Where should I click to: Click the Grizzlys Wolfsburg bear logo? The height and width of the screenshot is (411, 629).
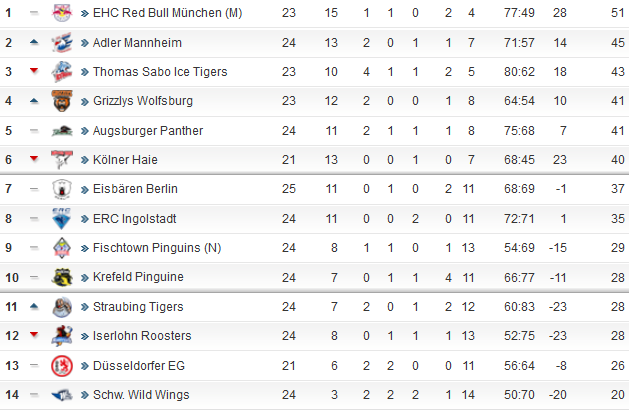[x=62, y=101]
